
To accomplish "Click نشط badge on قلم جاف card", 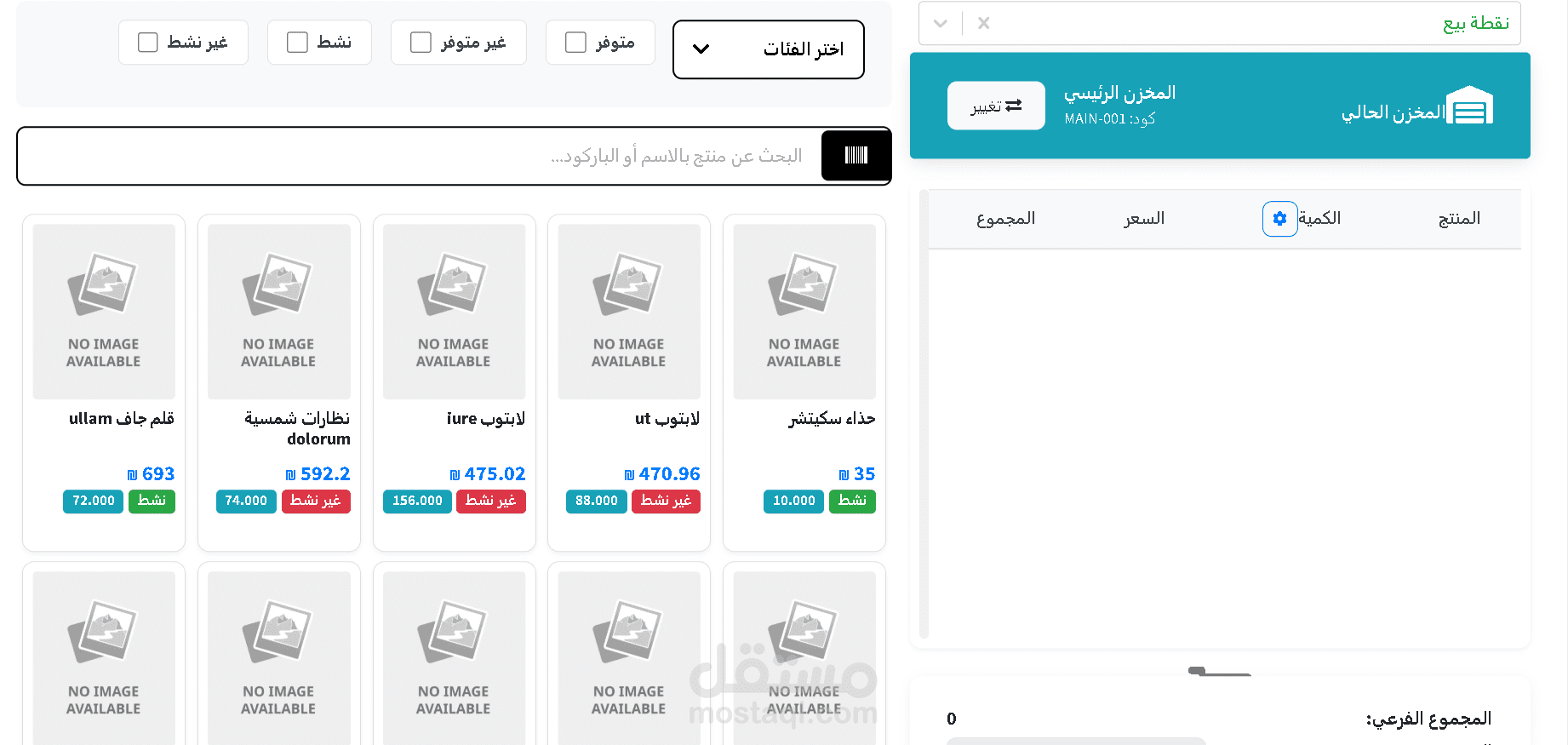I will coord(152,501).
